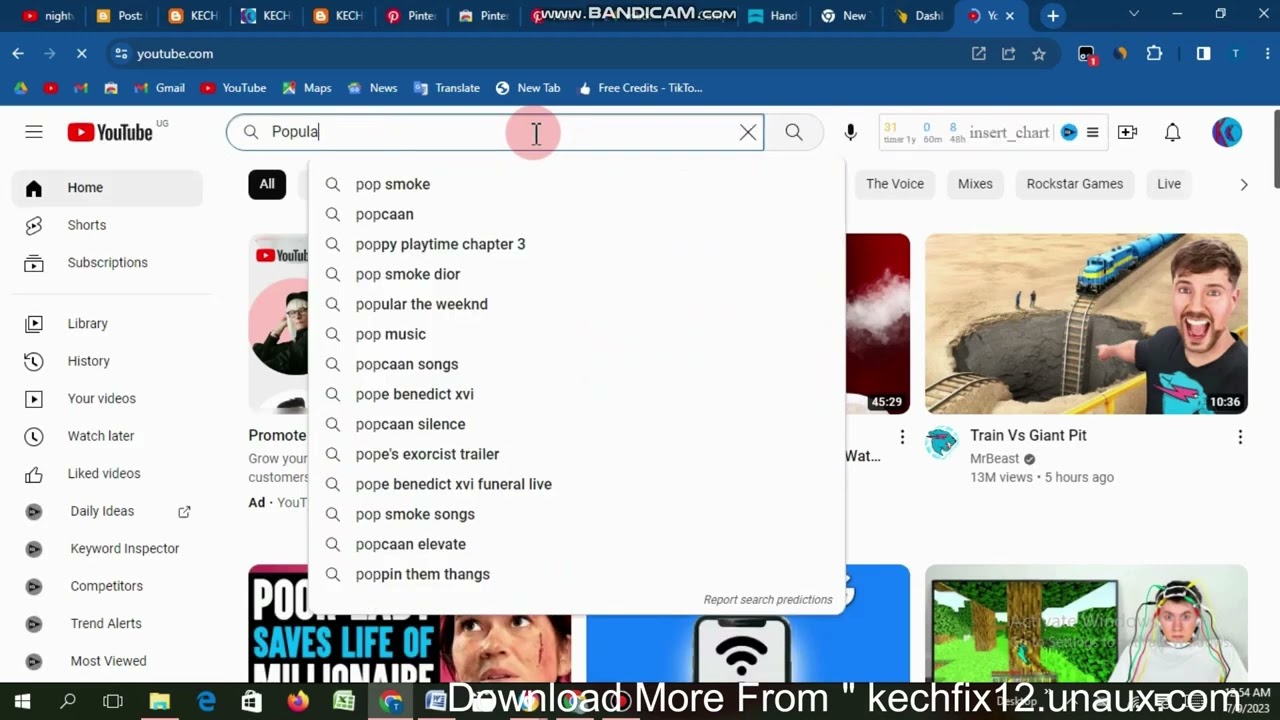The width and height of the screenshot is (1280, 720).
Task: Choose suggestion 'popcaan silence'
Action: (x=576, y=424)
